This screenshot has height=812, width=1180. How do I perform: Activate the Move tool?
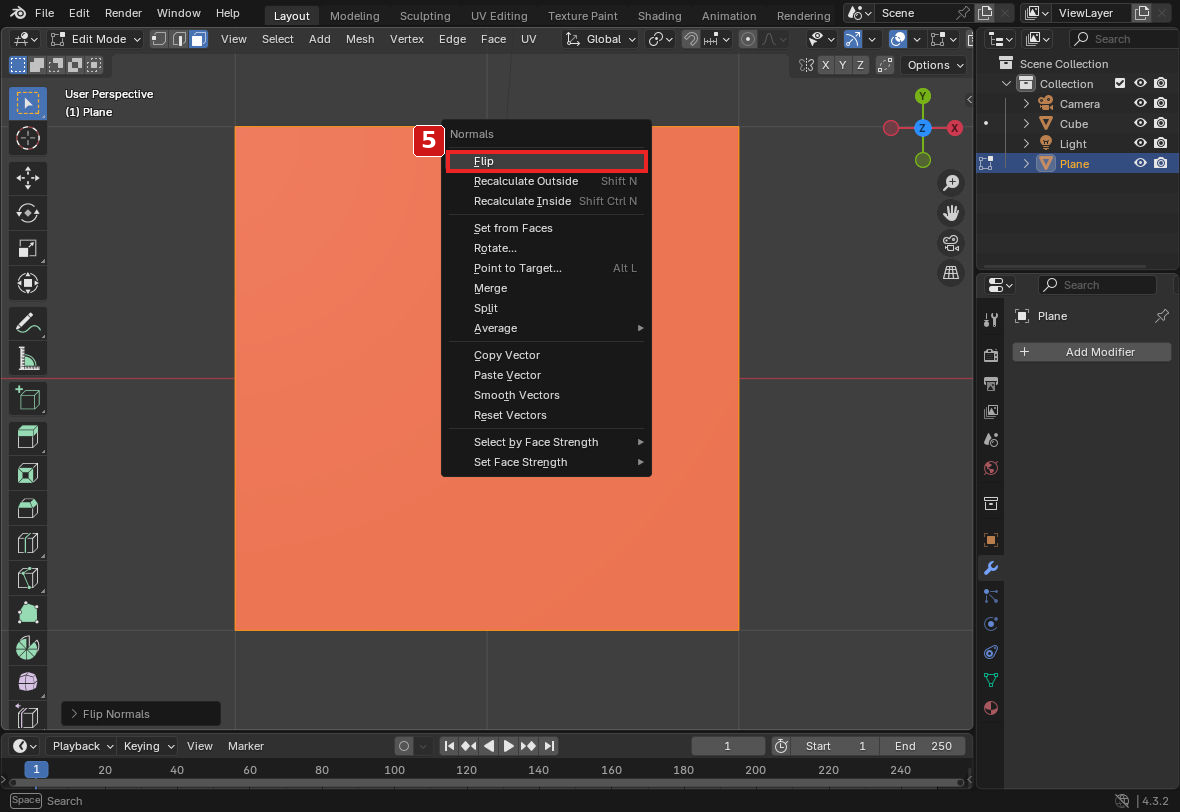[x=28, y=178]
